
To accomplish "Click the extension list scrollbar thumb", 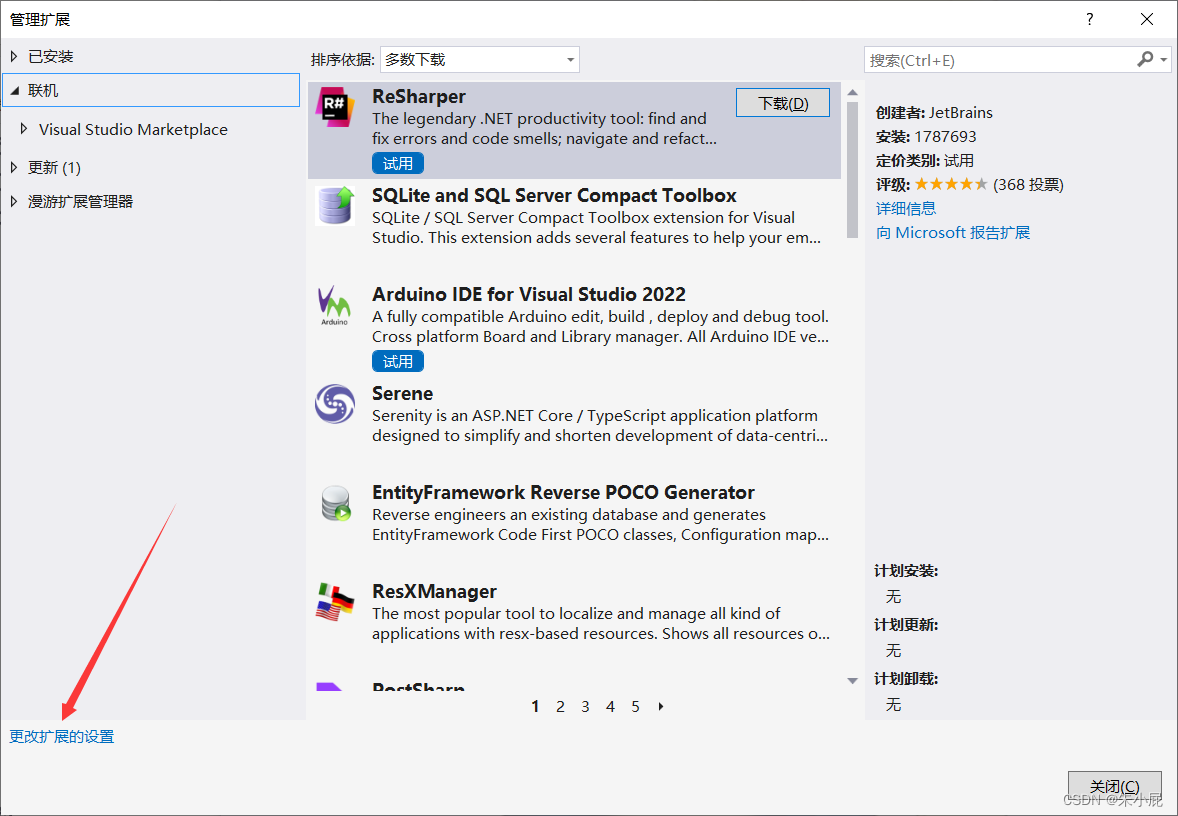I will (852, 171).
